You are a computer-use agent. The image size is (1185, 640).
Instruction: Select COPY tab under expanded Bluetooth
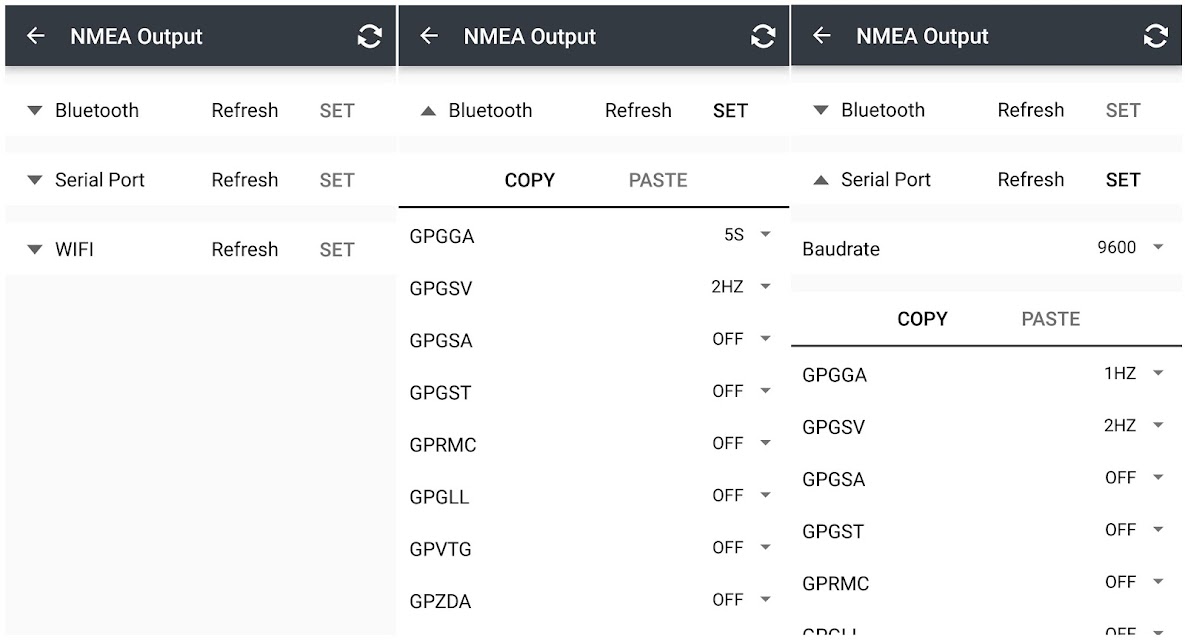point(529,180)
